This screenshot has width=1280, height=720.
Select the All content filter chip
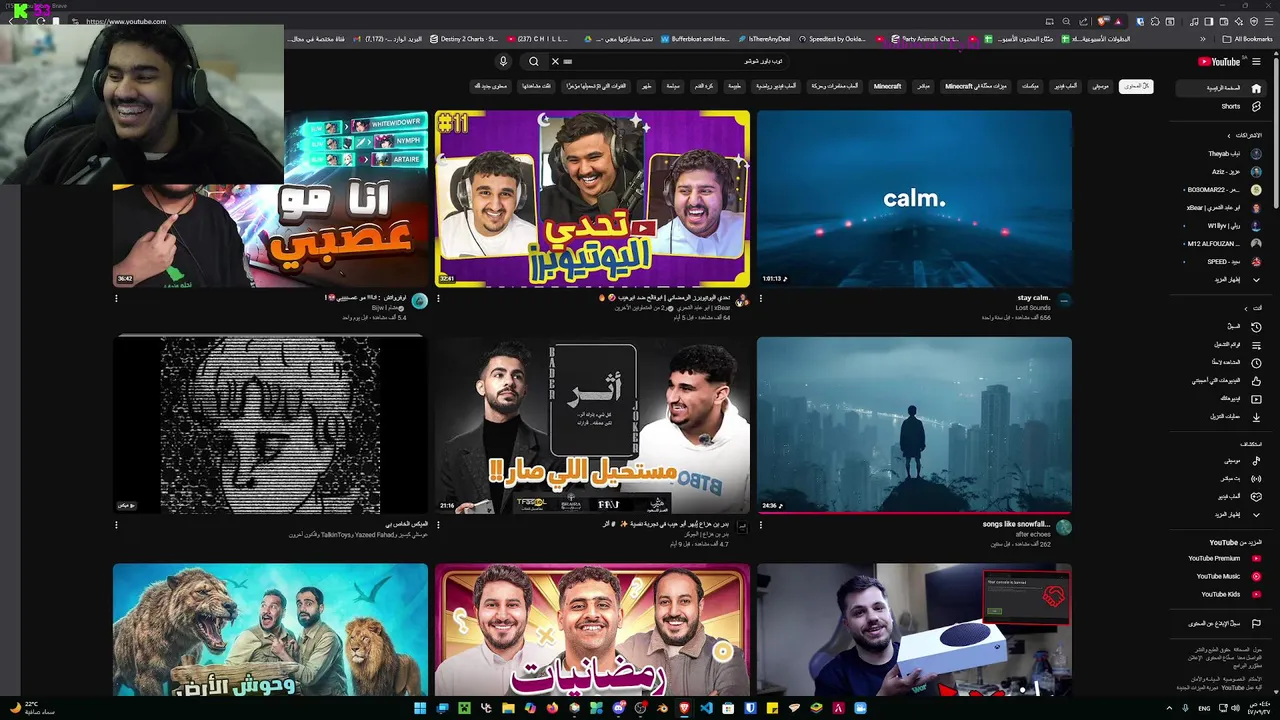pos(1135,86)
